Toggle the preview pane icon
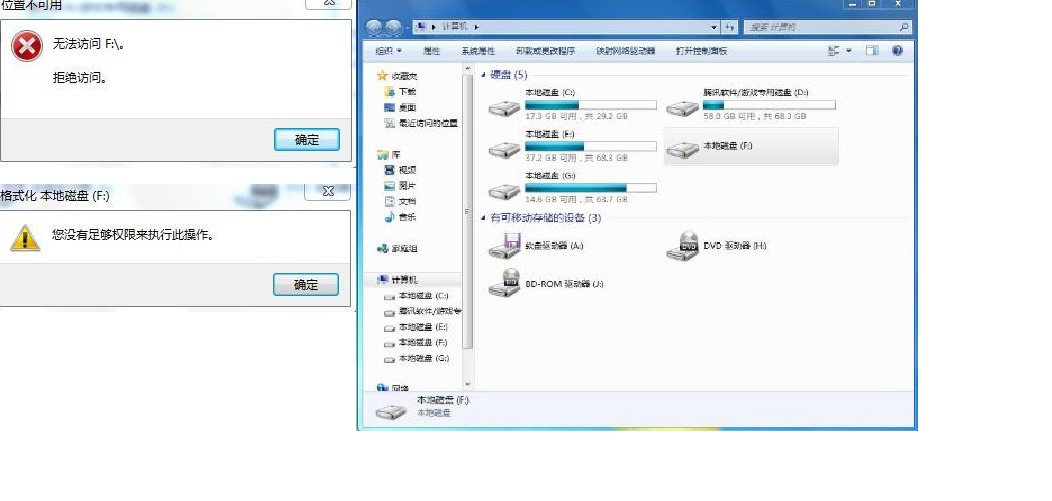 click(872, 51)
